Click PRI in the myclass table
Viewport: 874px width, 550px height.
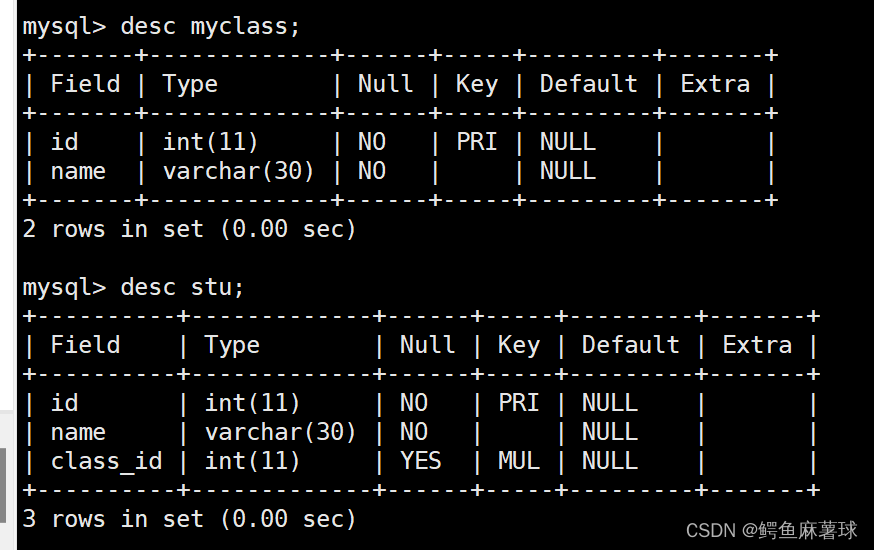tap(476, 142)
